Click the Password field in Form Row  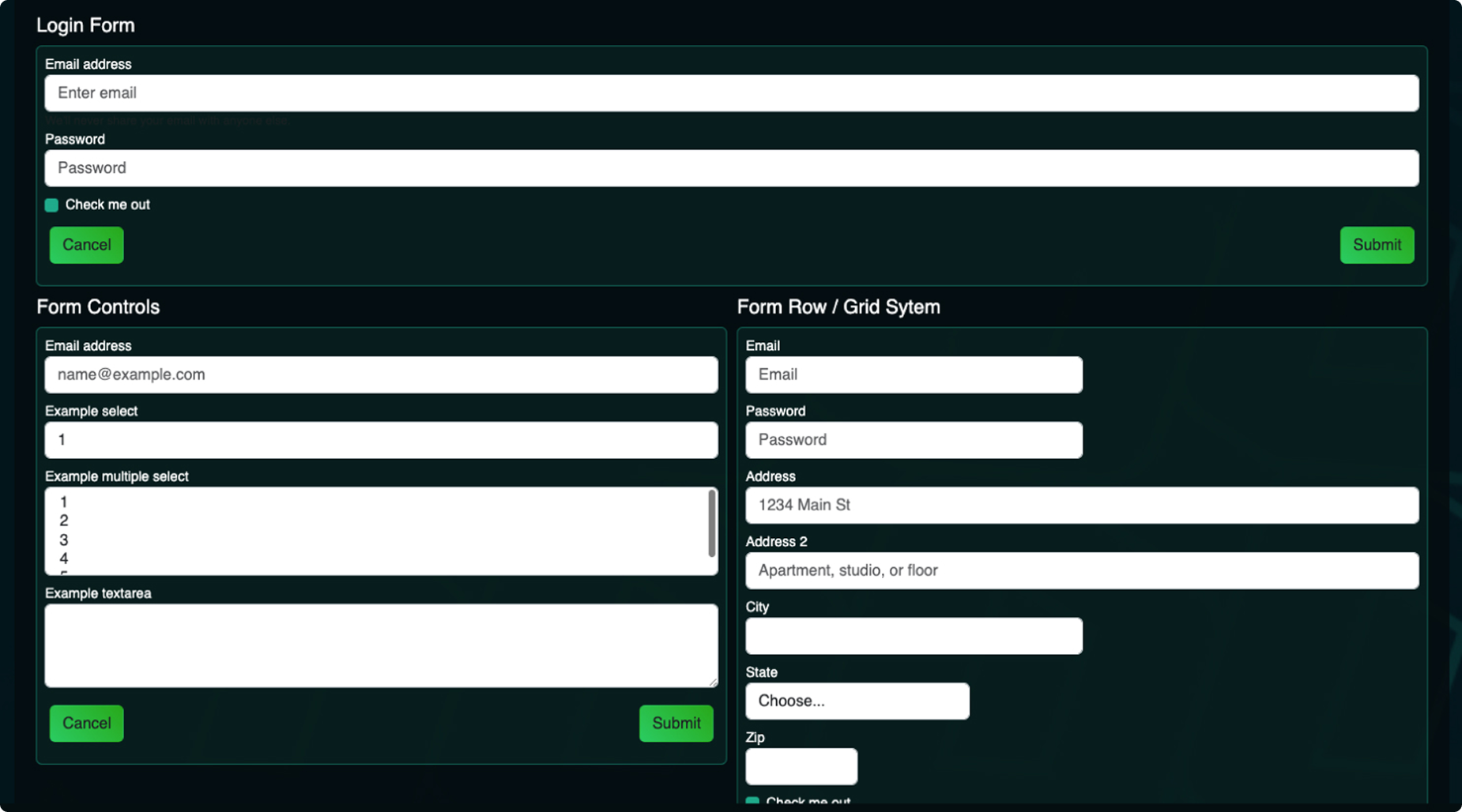[914, 440]
